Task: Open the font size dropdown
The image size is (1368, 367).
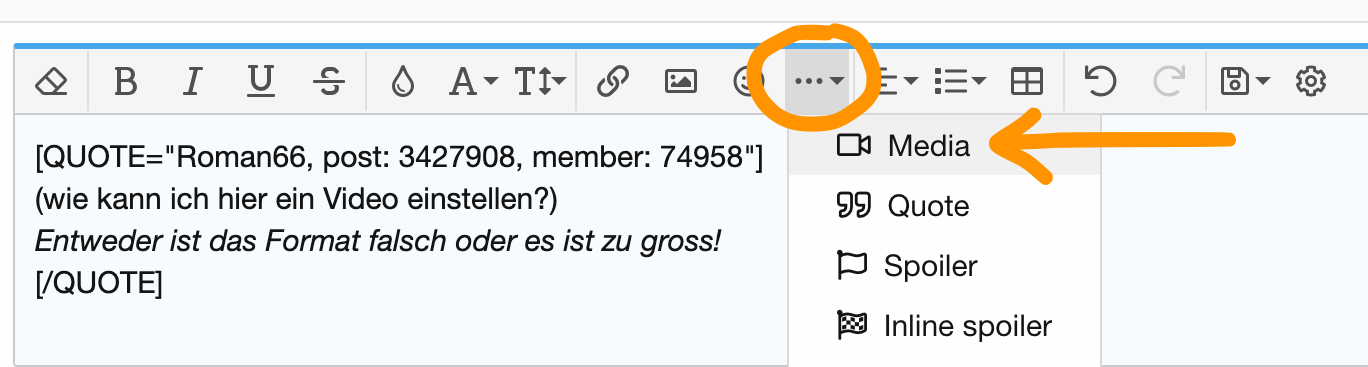Action: (x=541, y=82)
